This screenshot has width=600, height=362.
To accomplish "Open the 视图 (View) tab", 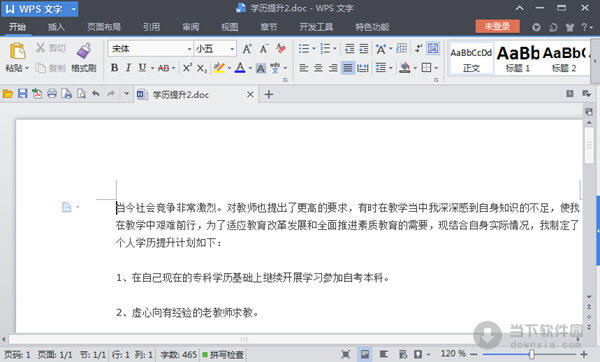I will [230, 27].
